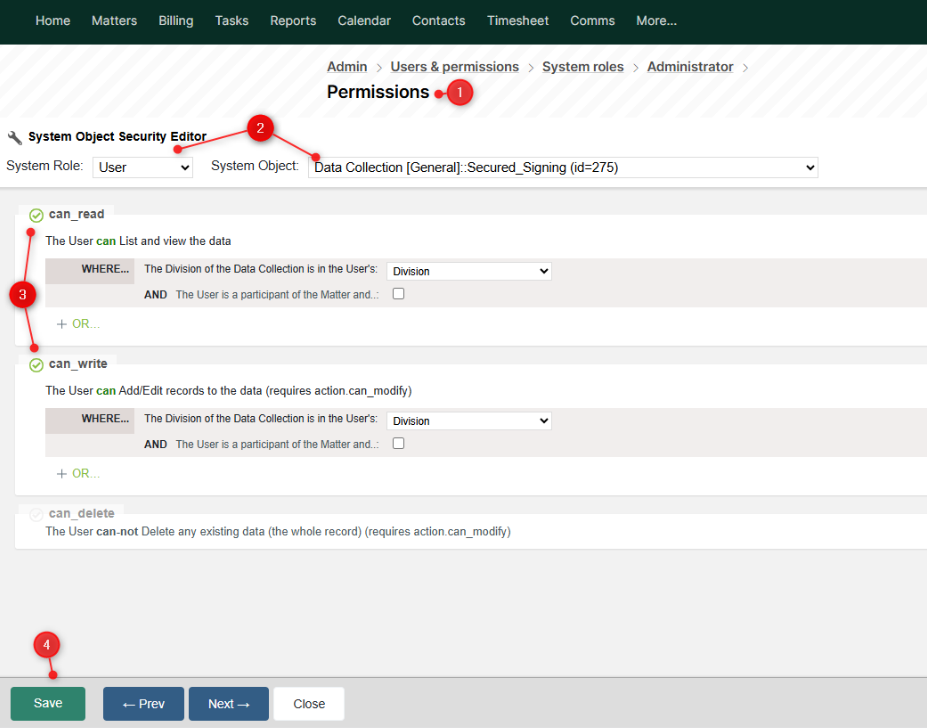Check the Matter participant checkbox under can_read

(398, 293)
